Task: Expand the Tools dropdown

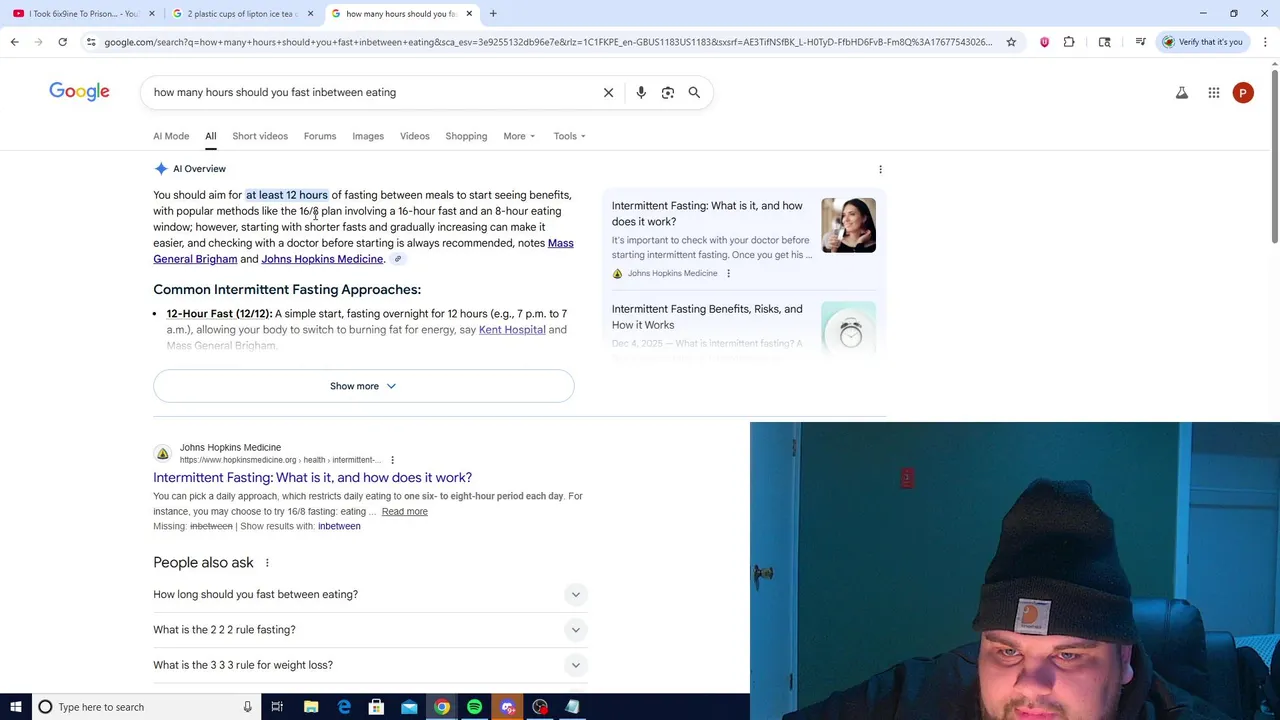Action: pyautogui.click(x=570, y=136)
